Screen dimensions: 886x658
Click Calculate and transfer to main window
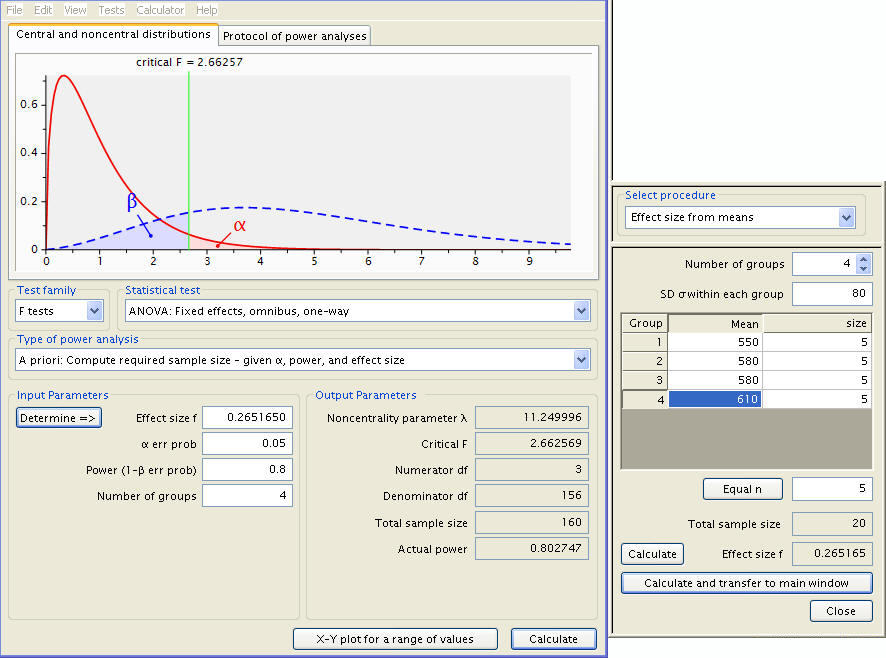click(746, 583)
